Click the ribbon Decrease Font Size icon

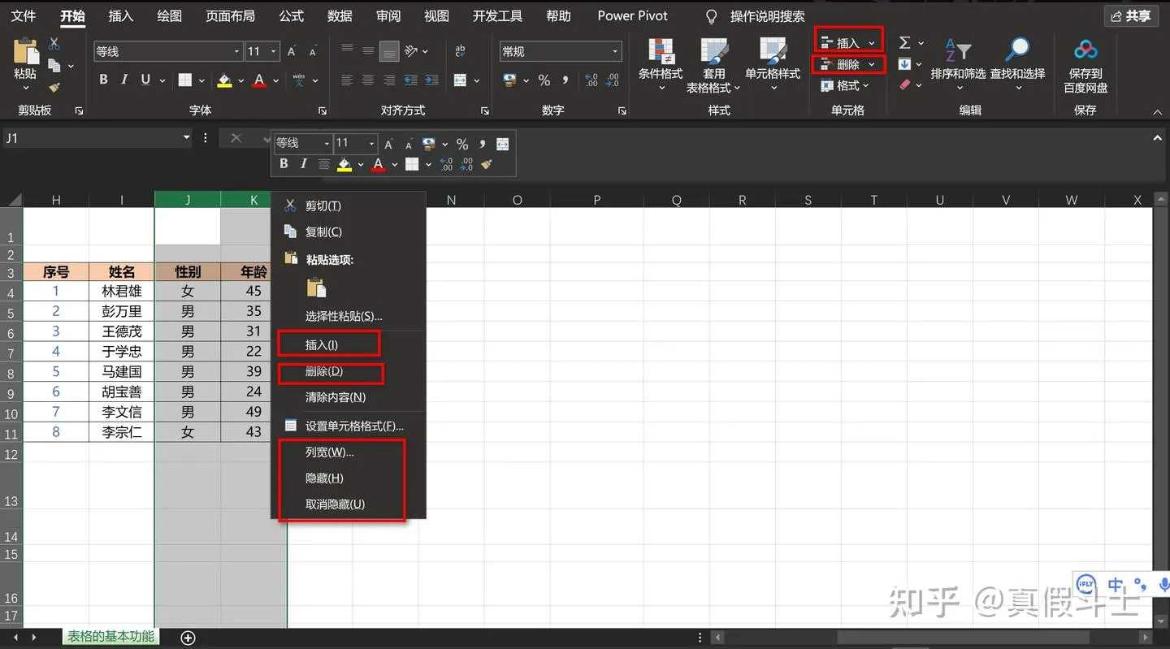tap(313, 52)
